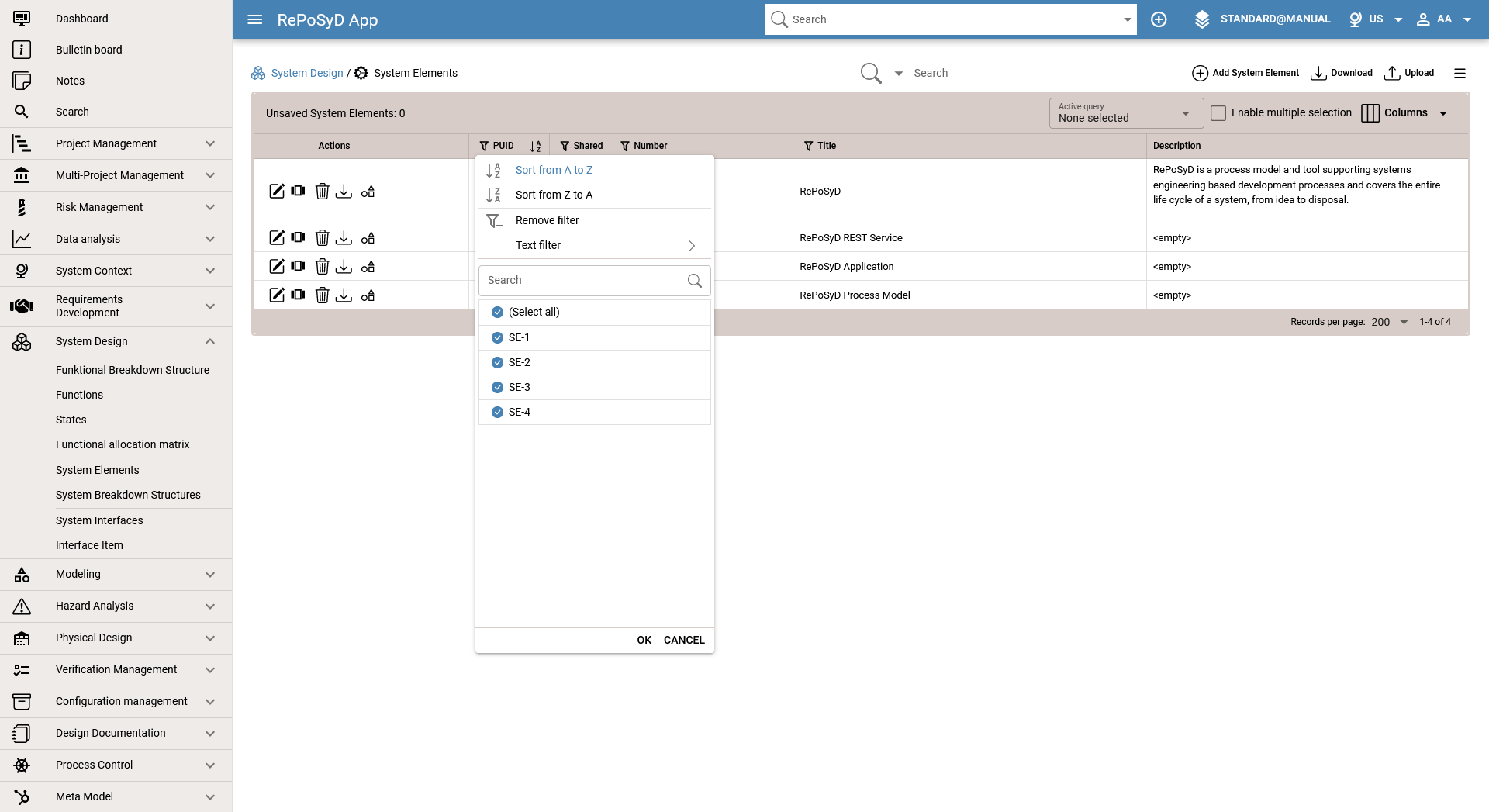
Task: Click the Title column filter icon
Action: [x=809, y=146]
